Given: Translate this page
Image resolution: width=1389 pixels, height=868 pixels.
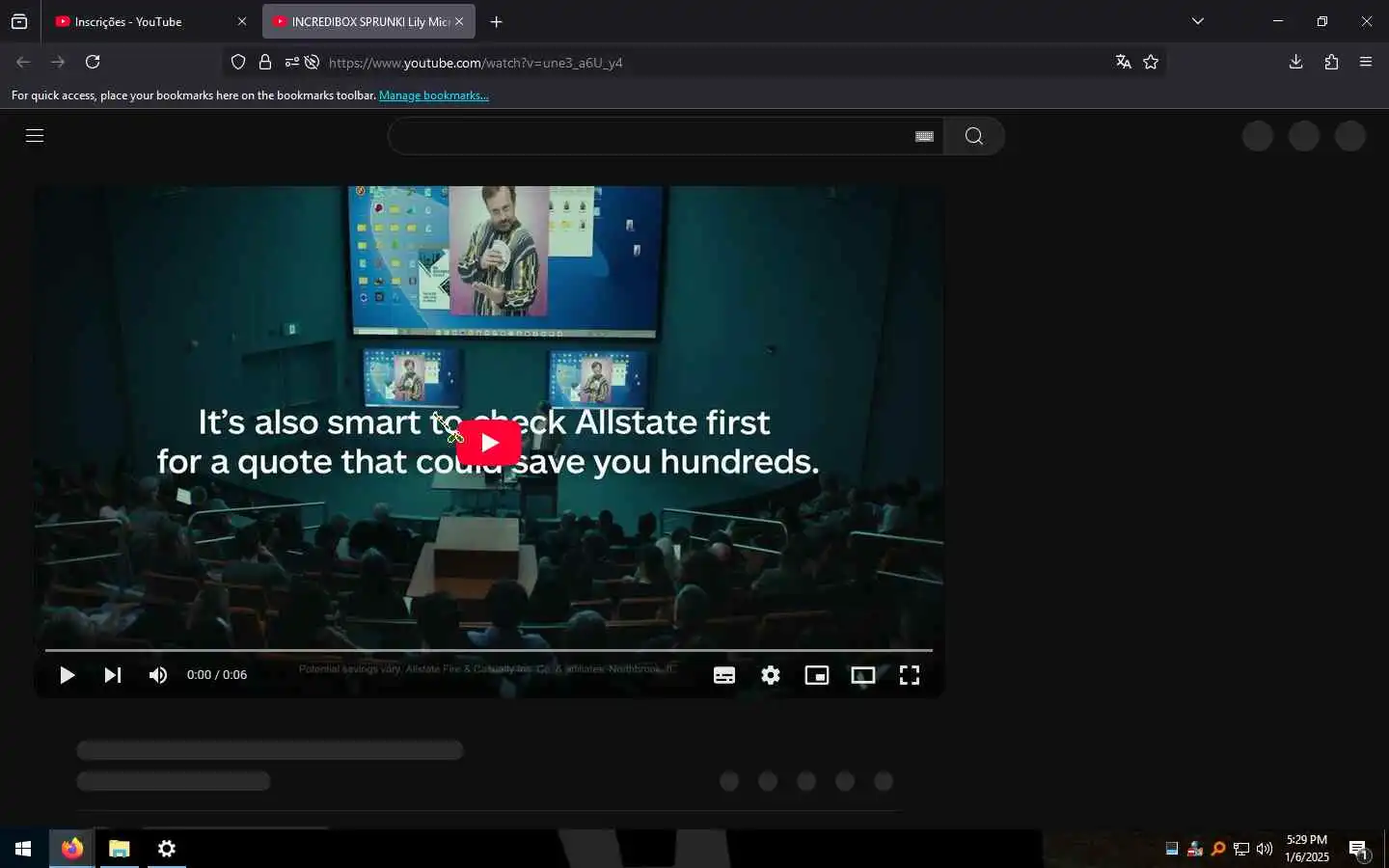Looking at the screenshot, I should (1123, 62).
